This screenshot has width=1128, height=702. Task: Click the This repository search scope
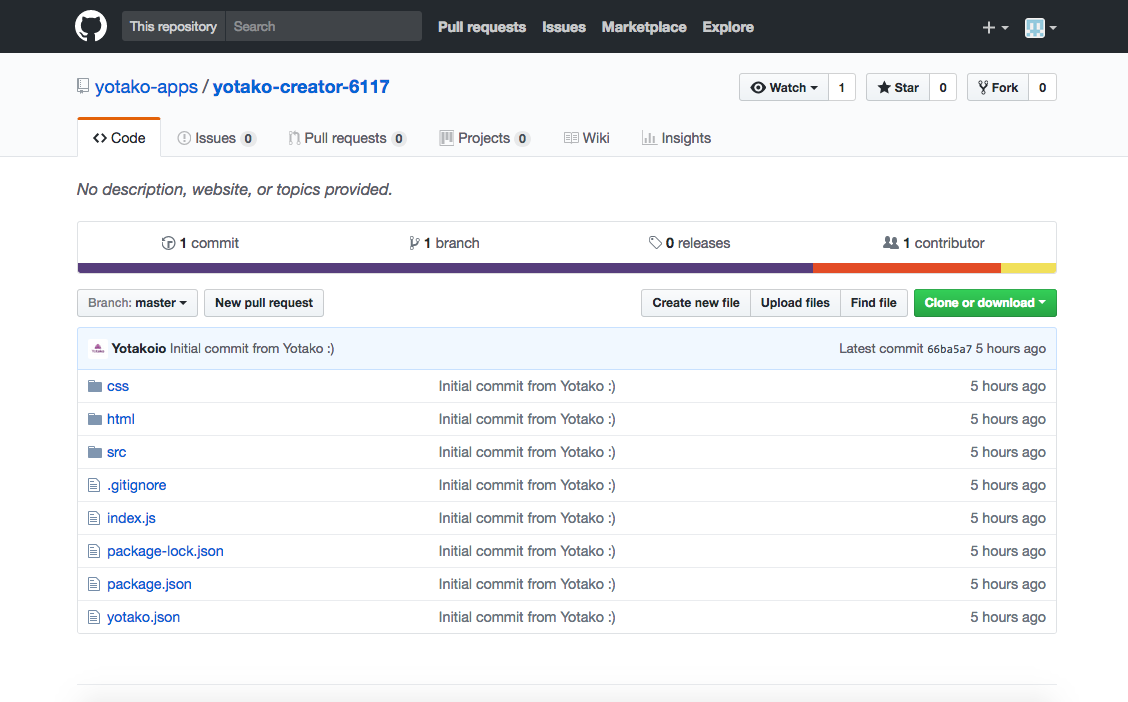[173, 27]
